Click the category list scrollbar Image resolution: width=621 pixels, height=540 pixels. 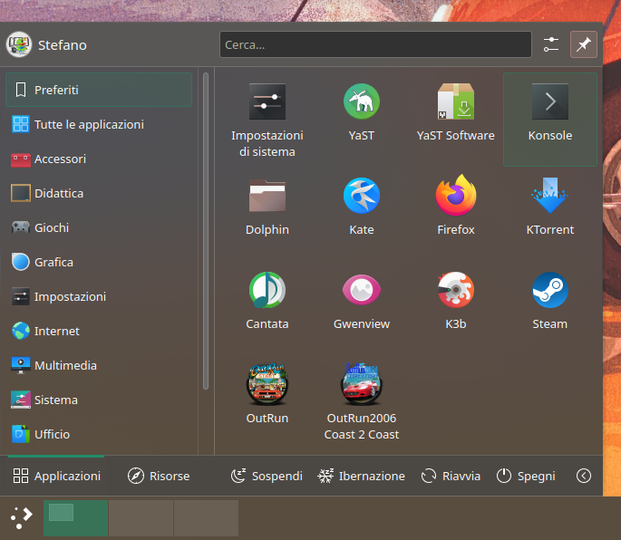tap(206, 231)
